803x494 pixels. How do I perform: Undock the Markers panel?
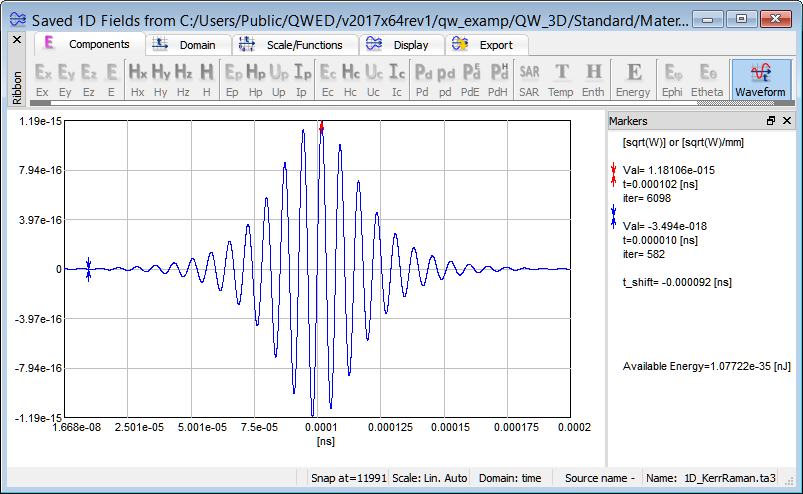[771, 121]
